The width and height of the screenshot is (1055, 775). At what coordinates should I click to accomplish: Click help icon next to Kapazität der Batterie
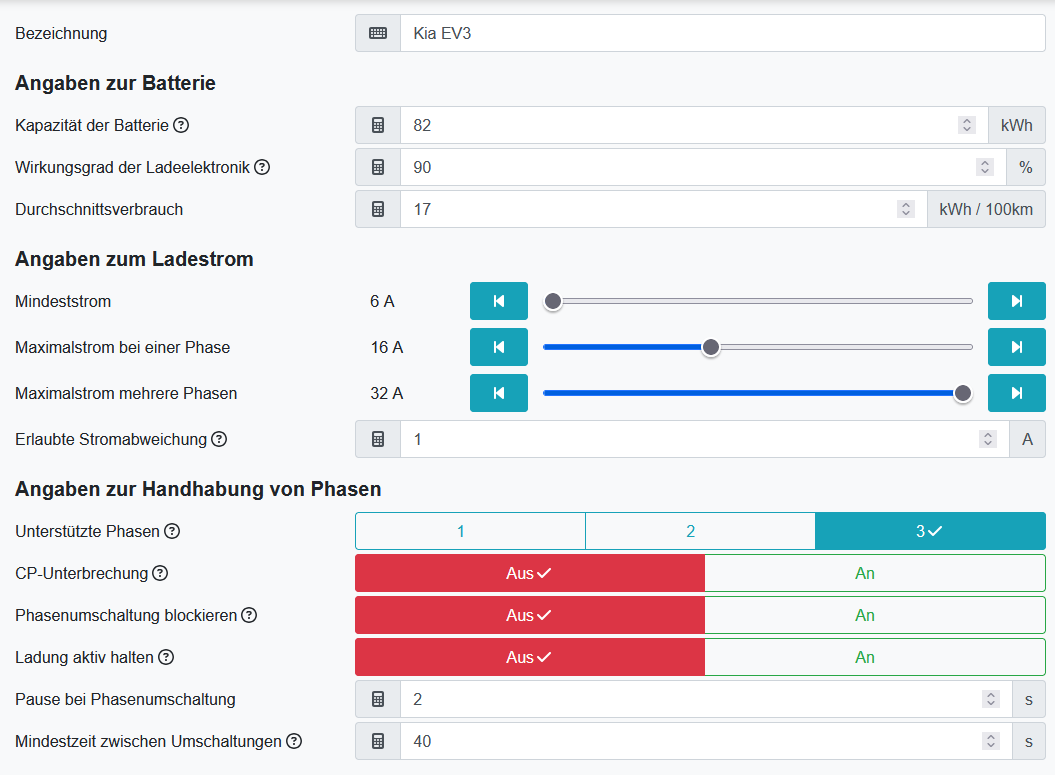tap(181, 126)
